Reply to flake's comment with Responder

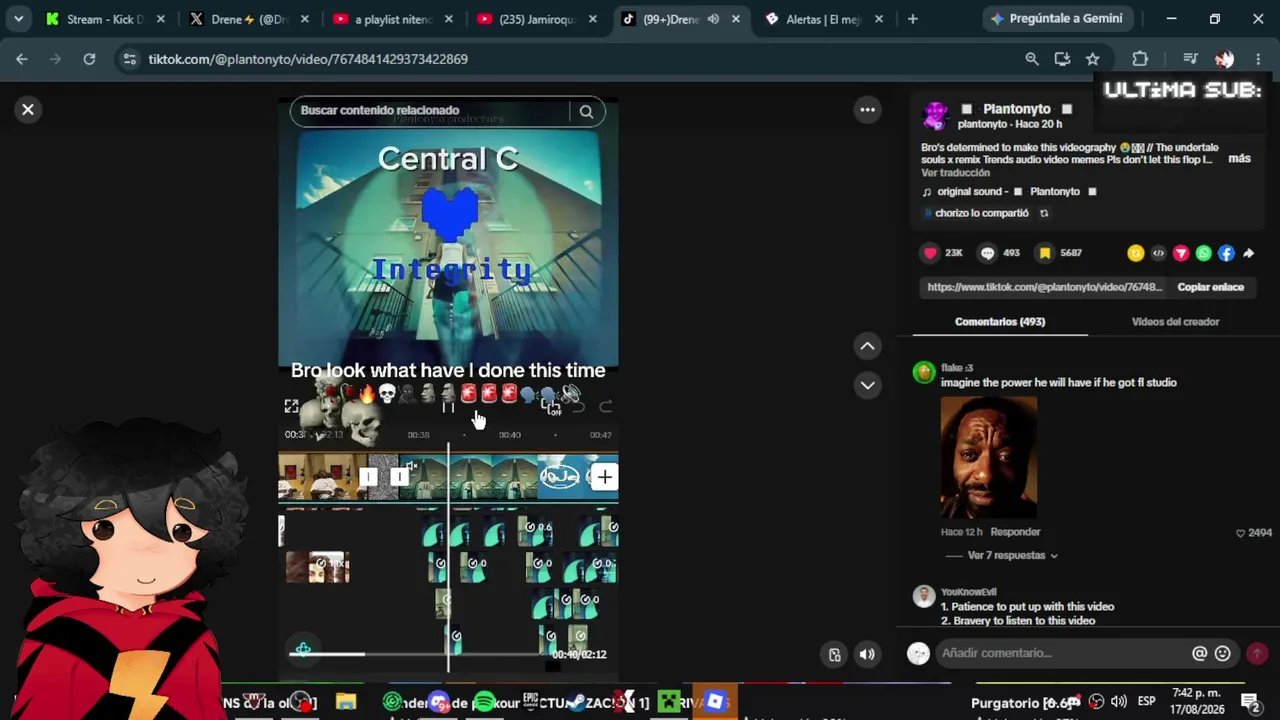tap(1015, 532)
